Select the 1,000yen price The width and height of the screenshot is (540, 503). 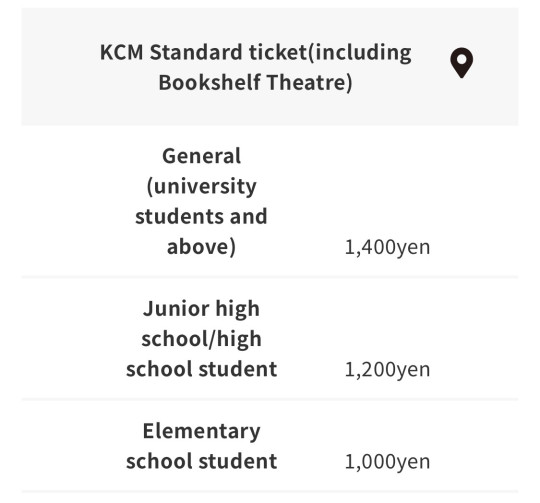387,461
